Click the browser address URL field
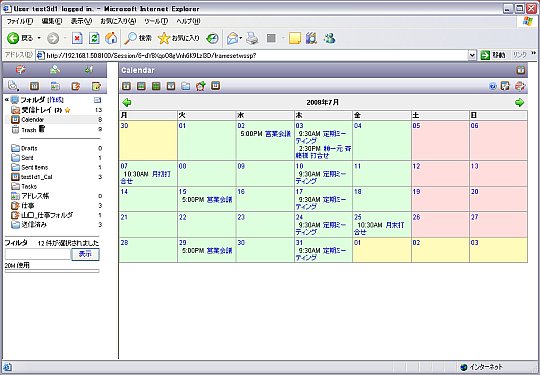 257,55
